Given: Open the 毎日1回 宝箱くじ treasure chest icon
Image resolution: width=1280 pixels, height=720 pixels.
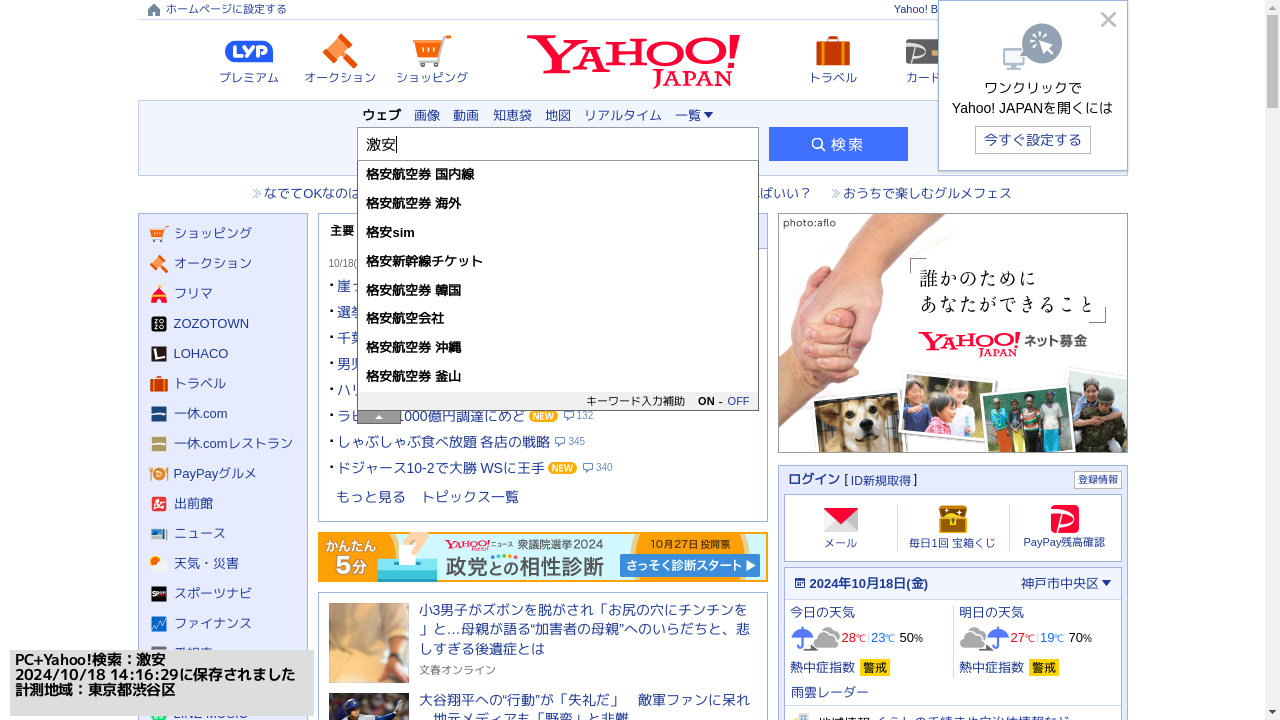Looking at the screenshot, I should [952, 519].
